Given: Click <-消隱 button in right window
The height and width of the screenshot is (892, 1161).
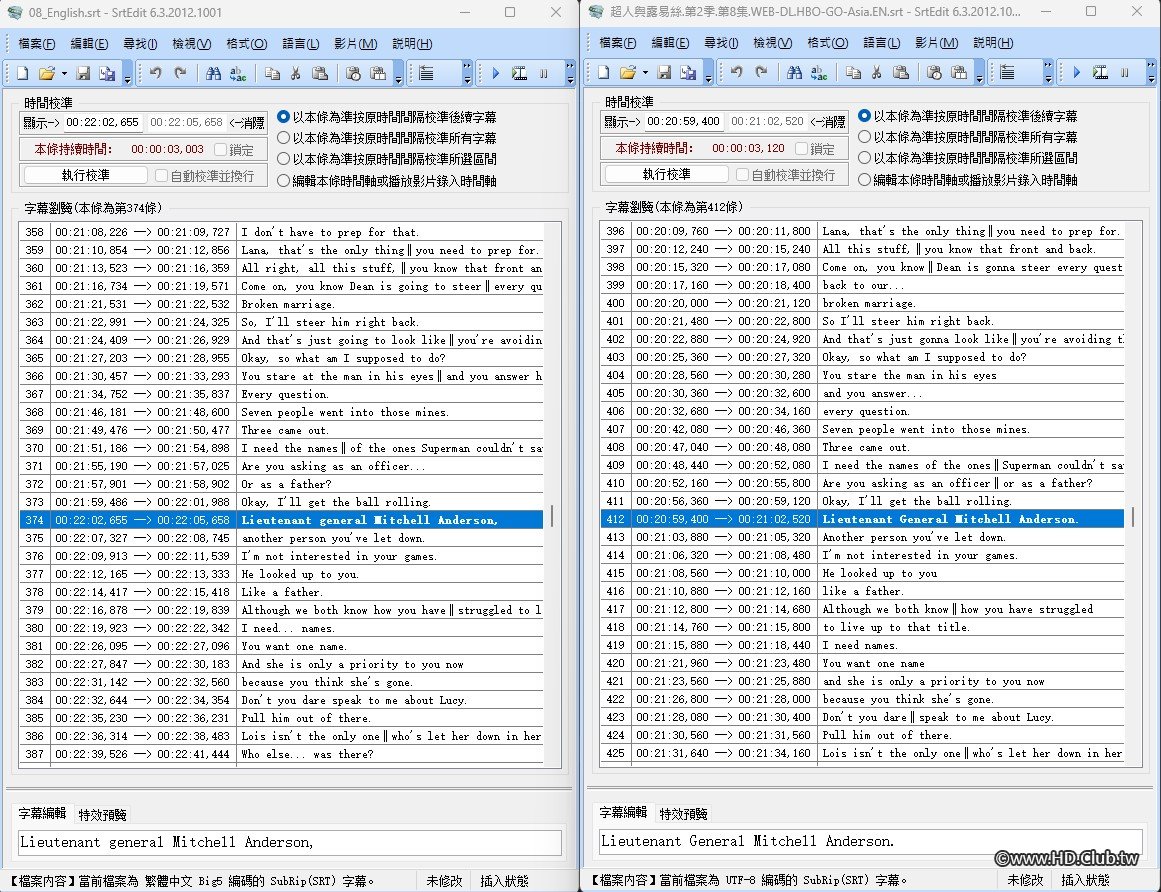Looking at the screenshot, I should pyautogui.click(x=827, y=122).
